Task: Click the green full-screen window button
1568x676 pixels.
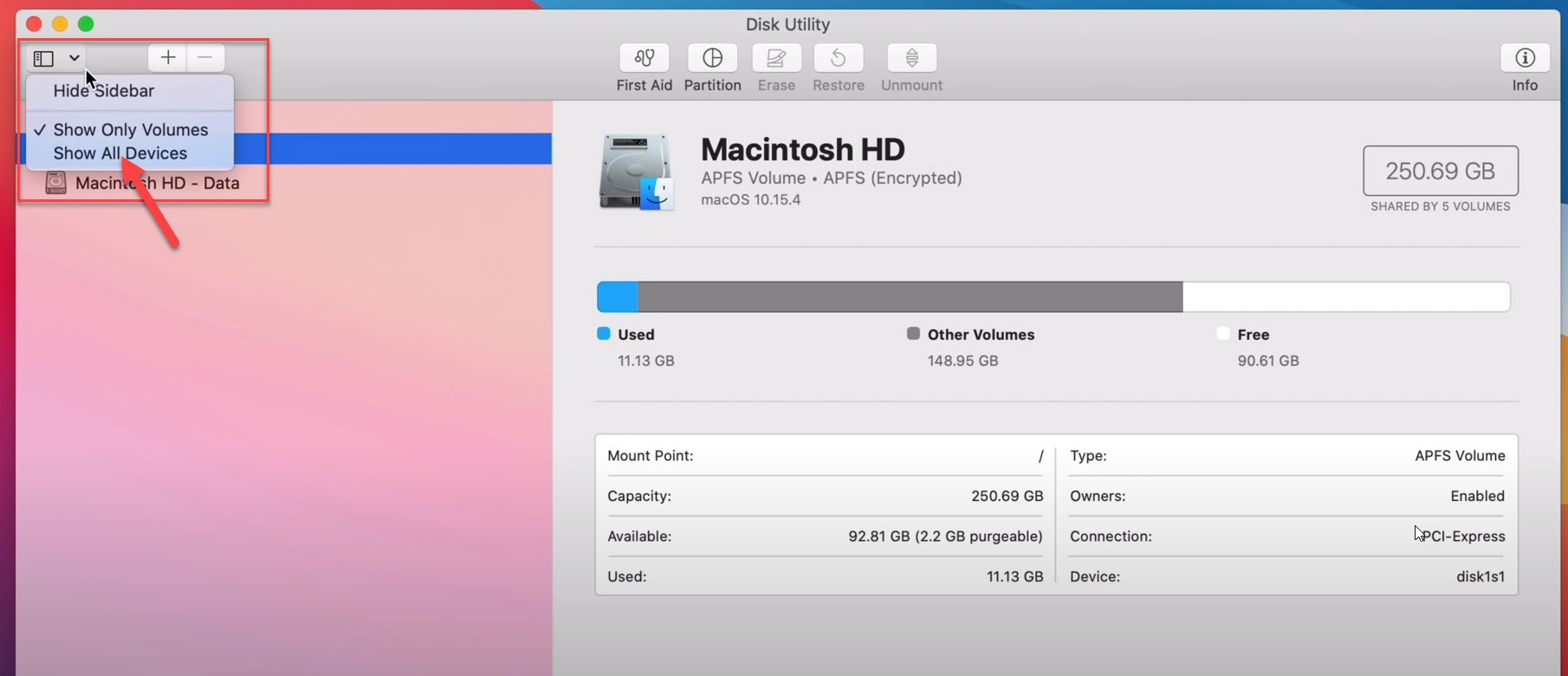Action: [86, 24]
